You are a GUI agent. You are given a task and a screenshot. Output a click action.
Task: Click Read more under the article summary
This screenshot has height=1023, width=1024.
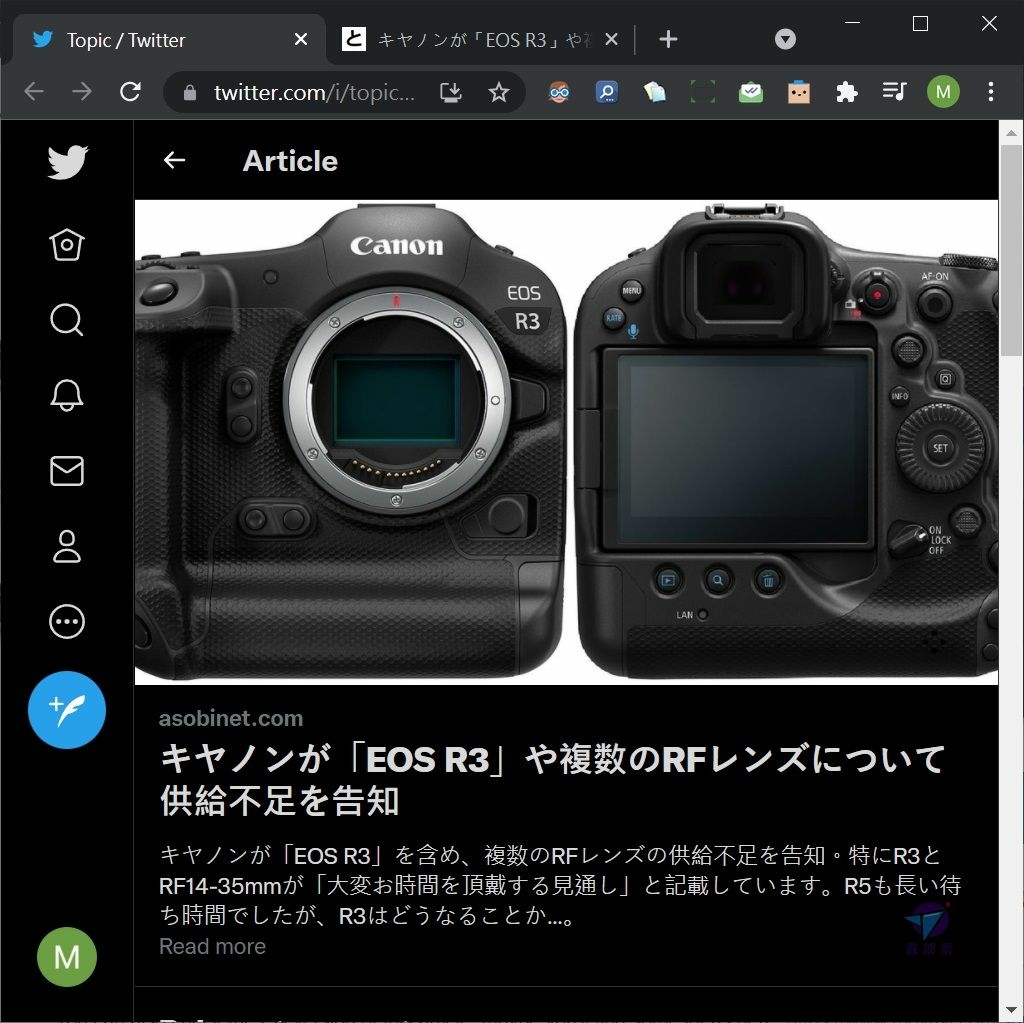click(212, 946)
